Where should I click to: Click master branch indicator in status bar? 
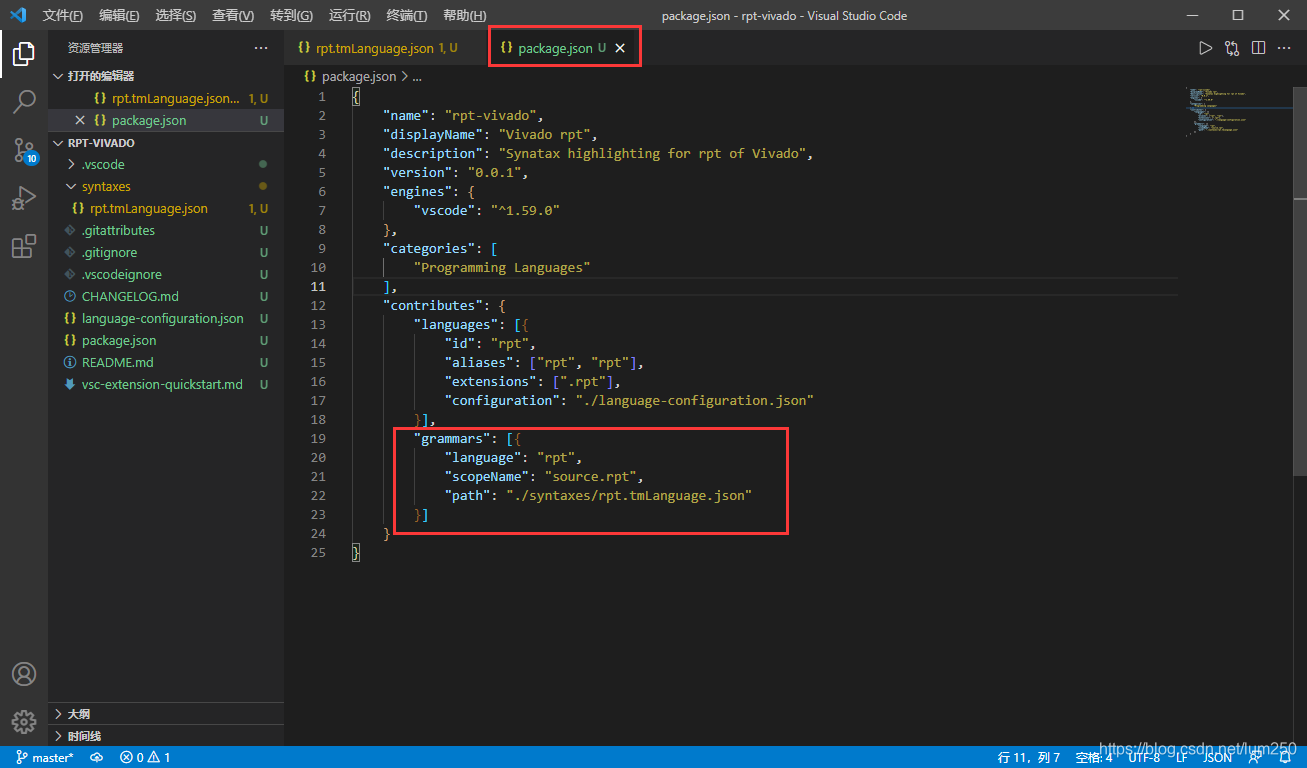pos(45,758)
